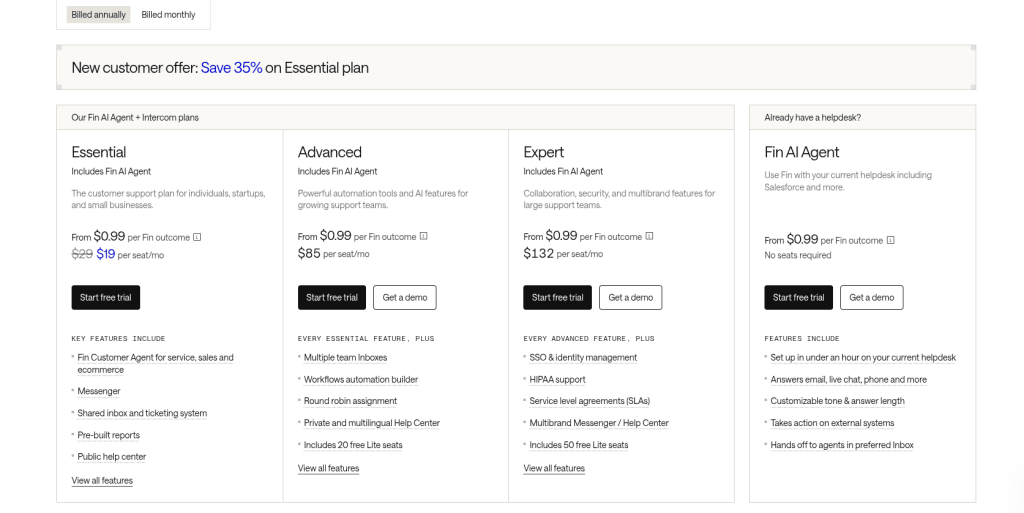Click Messenger feature under Essential
1024x513 pixels.
pyautogui.click(x=99, y=391)
